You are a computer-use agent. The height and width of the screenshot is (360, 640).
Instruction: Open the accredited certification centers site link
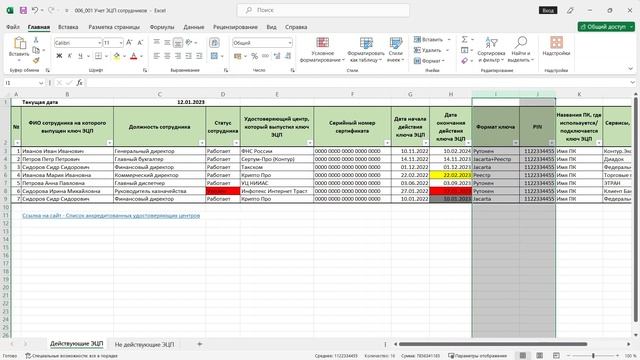(x=111, y=216)
